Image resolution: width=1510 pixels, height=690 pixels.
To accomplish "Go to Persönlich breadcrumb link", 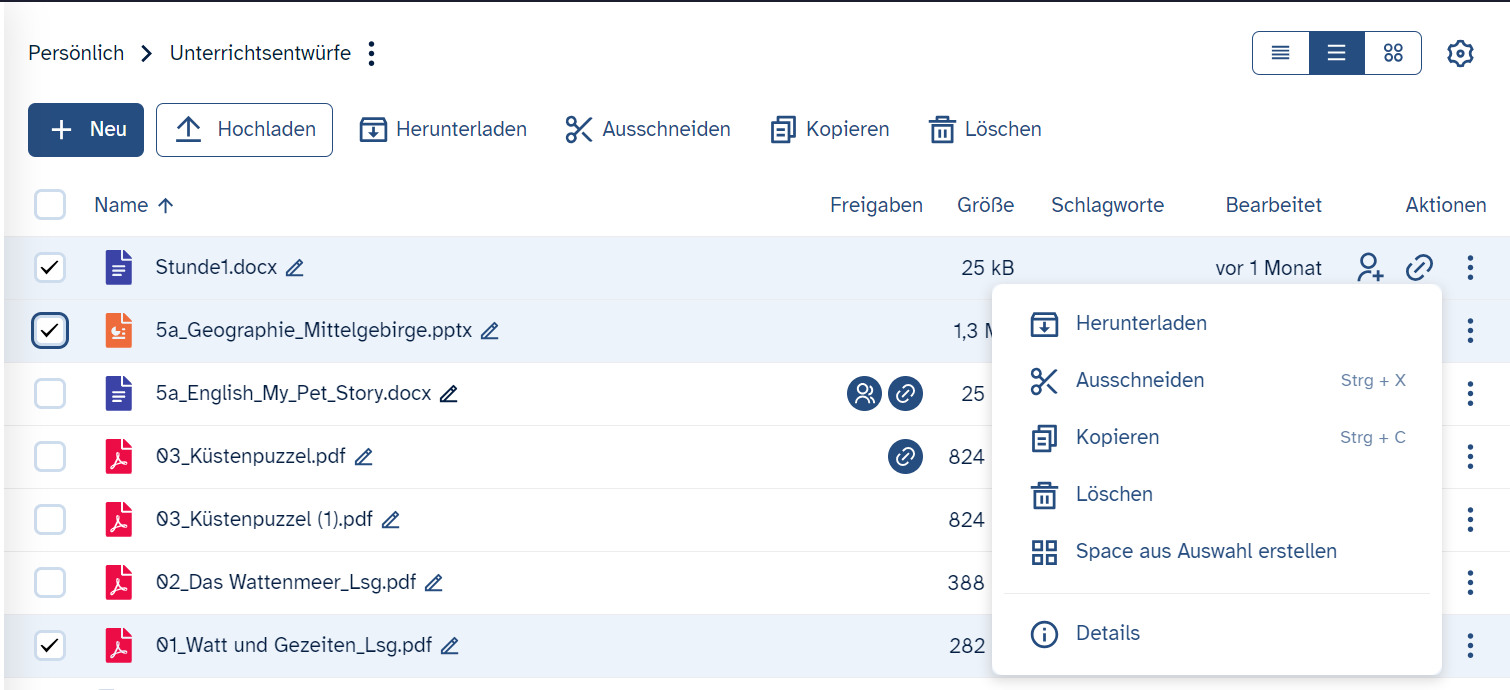I will pyautogui.click(x=76, y=54).
